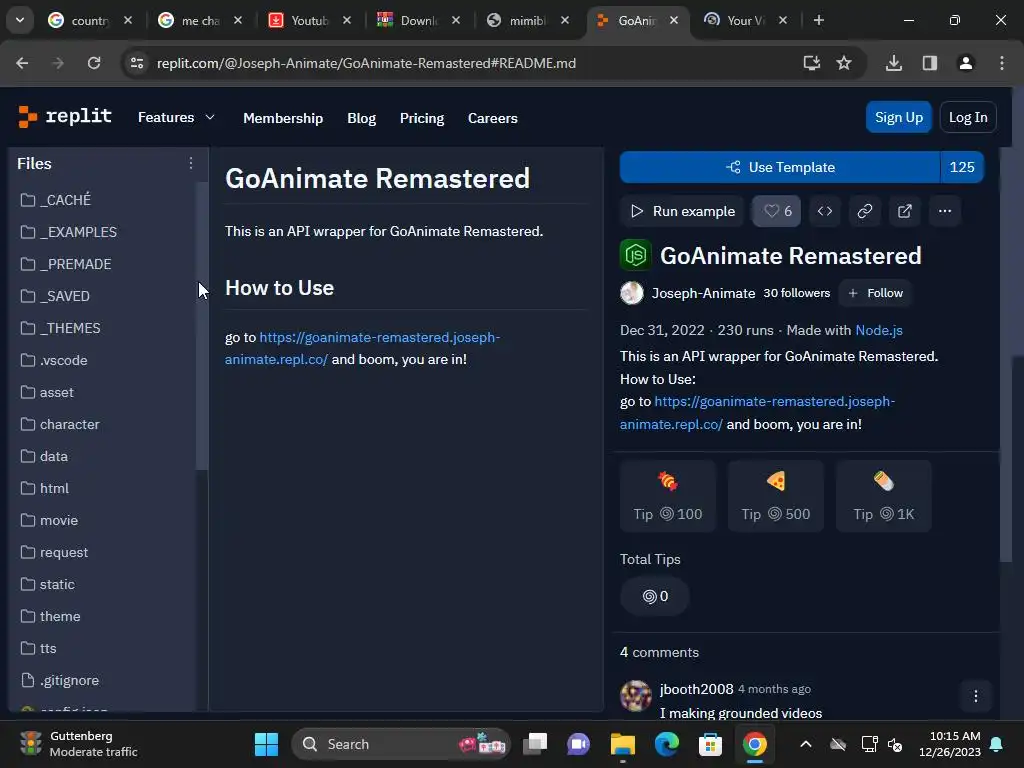The height and width of the screenshot is (768, 1024).
Task: Open the repl more options ellipsis
Action: click(x=944, y=211)
